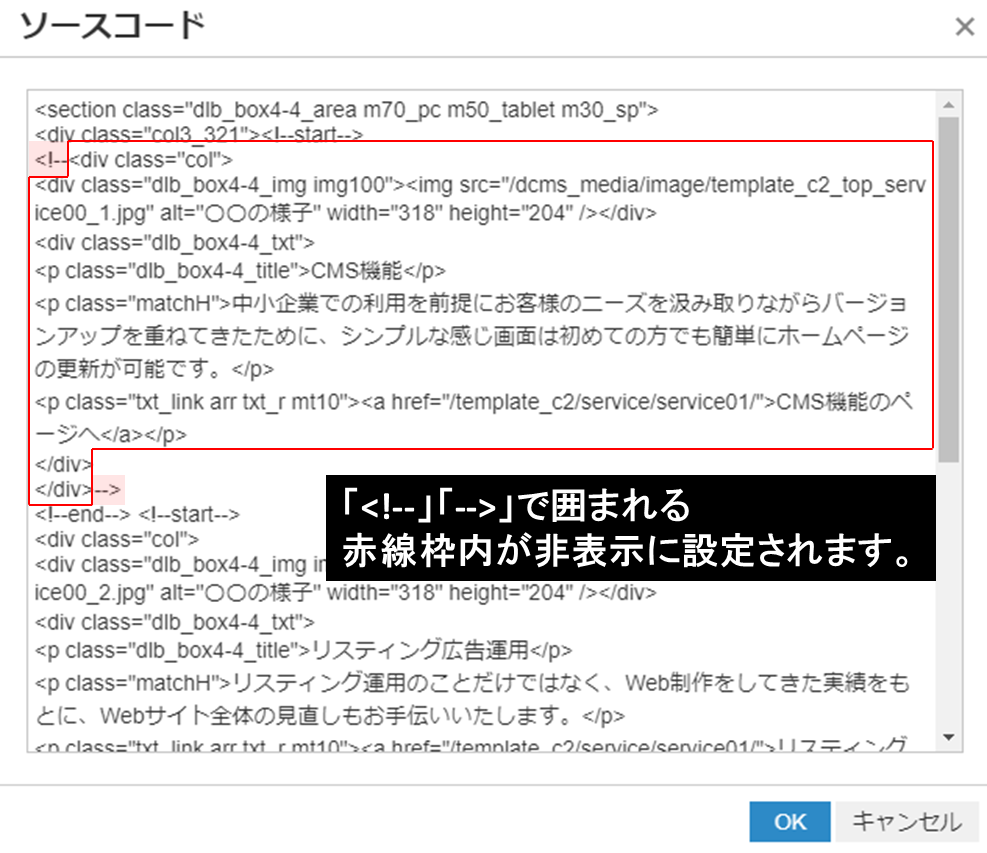Image resolution: width=987 pixels, height=853 pixels.
Task: Click 'ice00_2.jpg" alt=' line in the code
Action: (x=346, y=592)
